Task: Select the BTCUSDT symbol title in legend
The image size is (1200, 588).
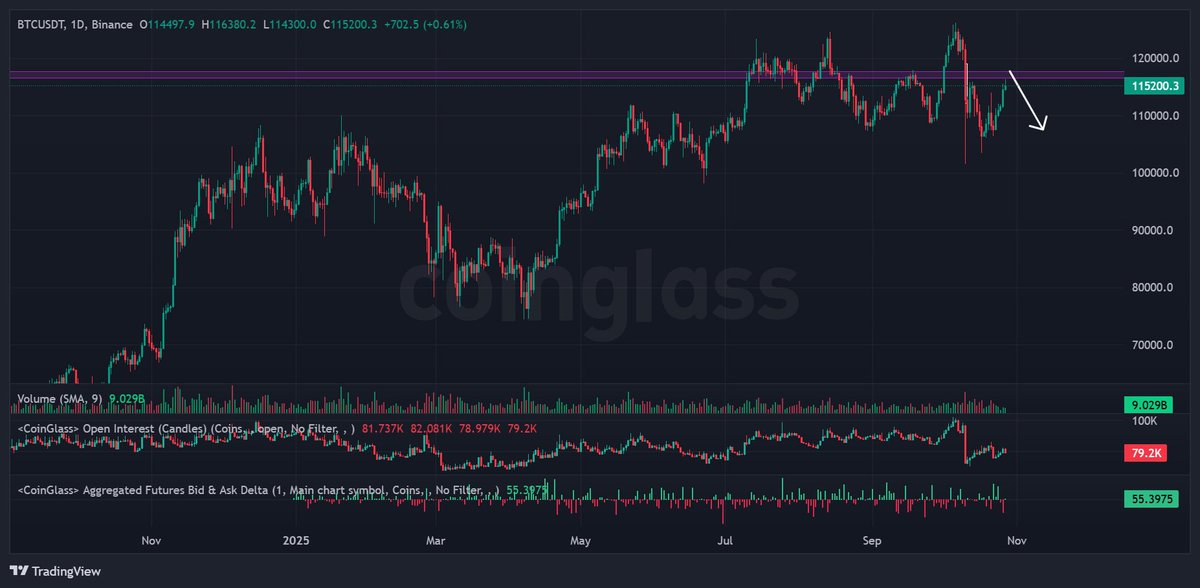Action: pyautogui.click(x=75, y=23)
